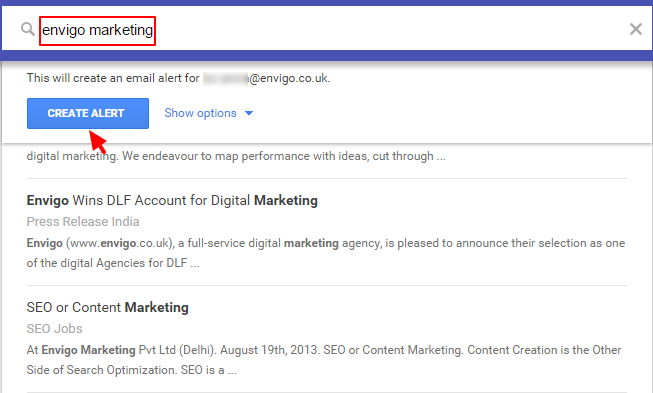Click the CREATE ALERT button
653x393 pixels.
tap(88, 113)
